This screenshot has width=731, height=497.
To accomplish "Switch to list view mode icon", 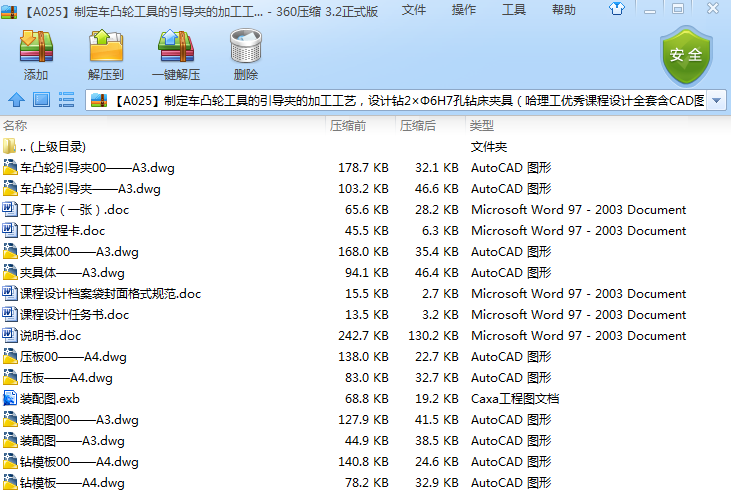I will click(66, 99).
